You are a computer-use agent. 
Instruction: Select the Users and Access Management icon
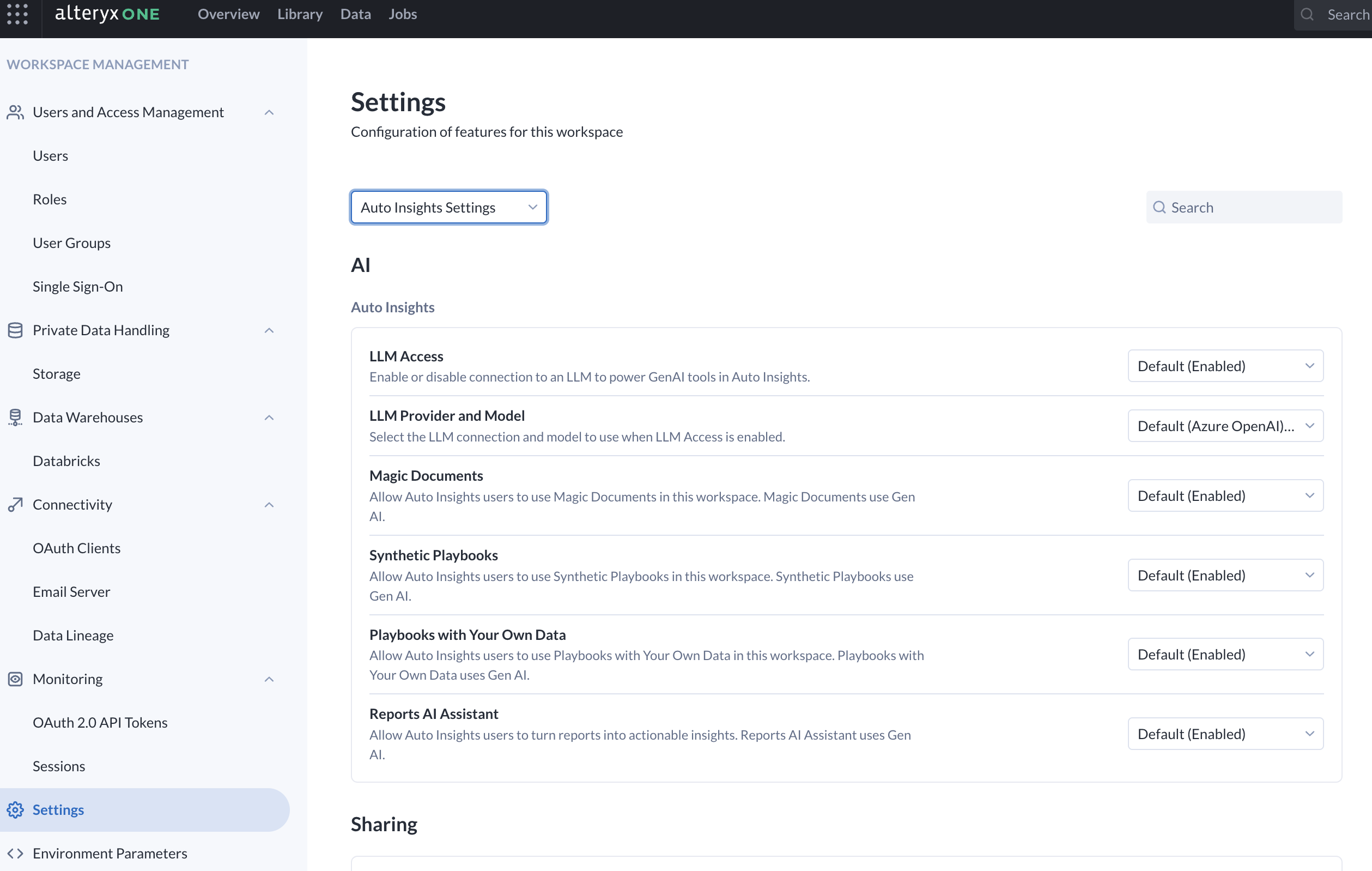15,112
